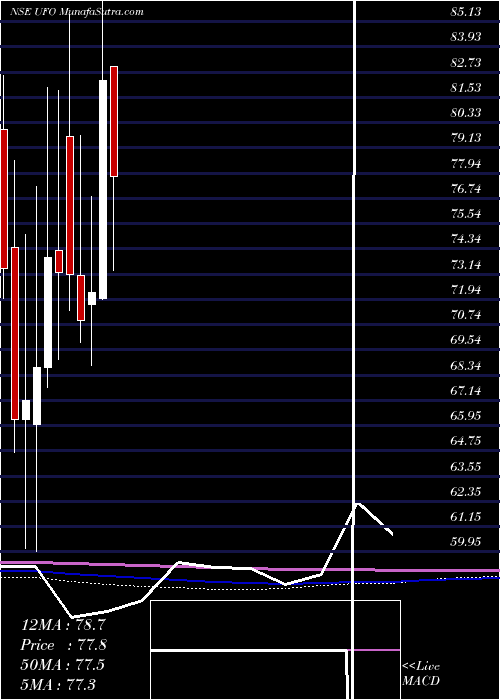
Task: Click the 'NSE UFO MunafaSutra.com' chart title
Action: click(x=77, y=12)
